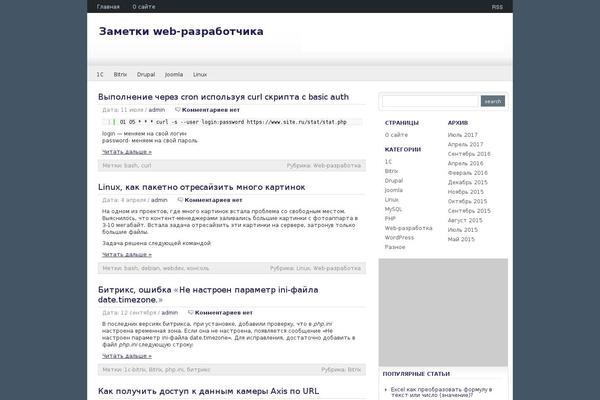The image size is (600, 400).
Task: Click the gray banner placeholder in sidebar
Action: pos(443,312)
